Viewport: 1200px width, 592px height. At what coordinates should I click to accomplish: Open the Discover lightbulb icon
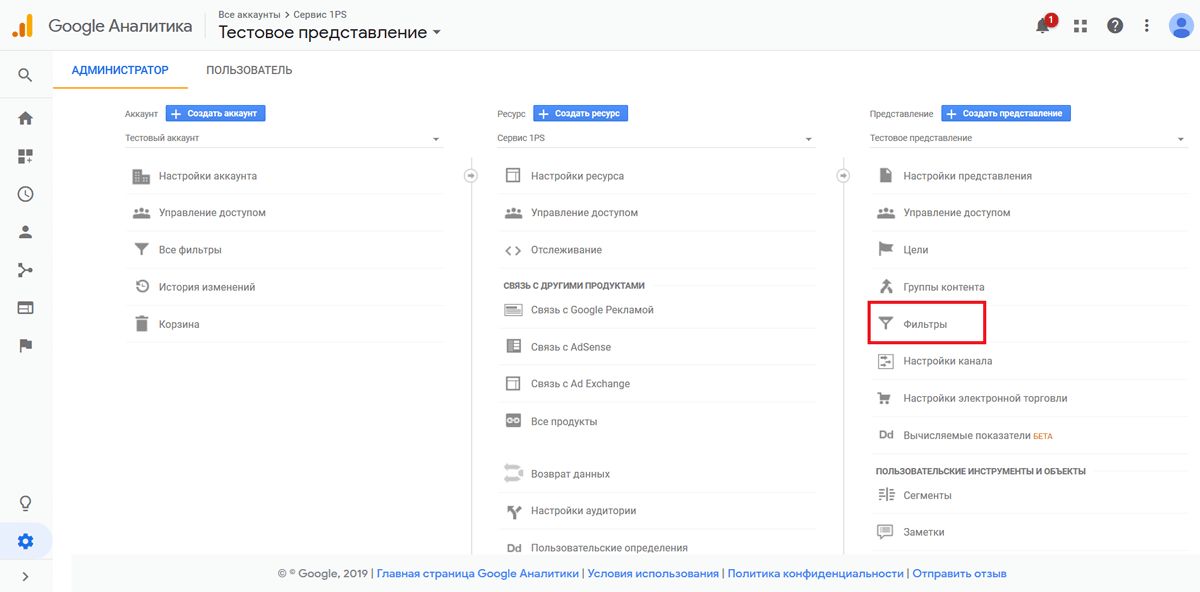pos(25,503)
